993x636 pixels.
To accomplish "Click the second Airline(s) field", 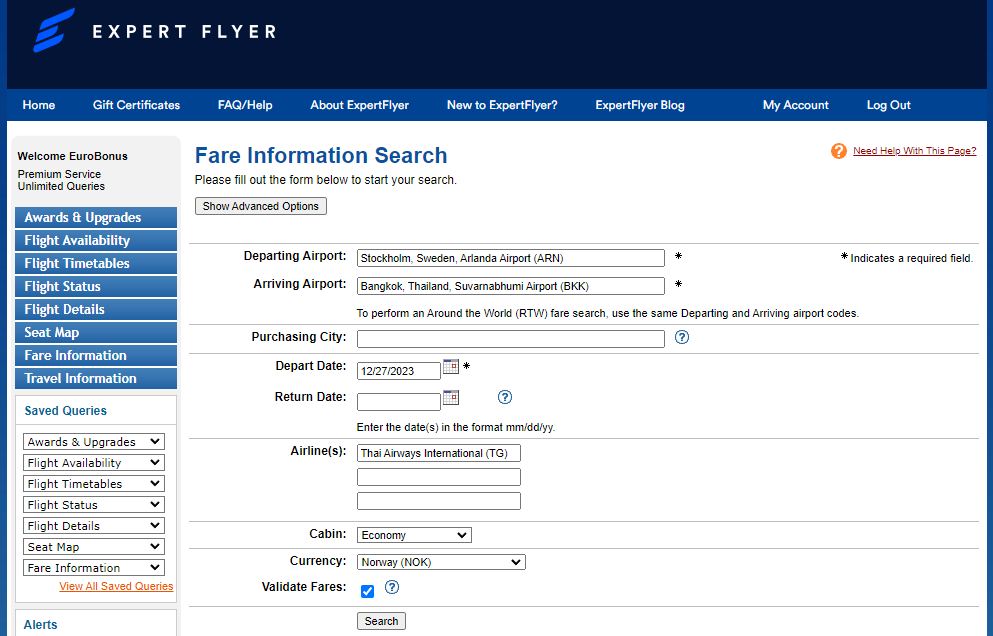I will pos(438,477).
